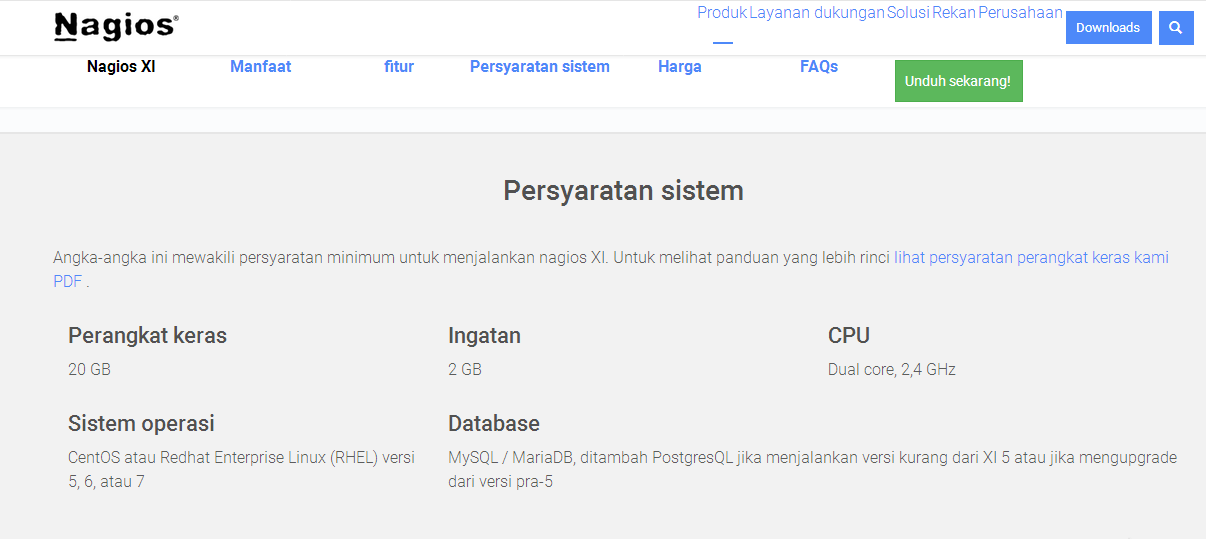Select the Persyaratan sistem tab

(540, 67)
